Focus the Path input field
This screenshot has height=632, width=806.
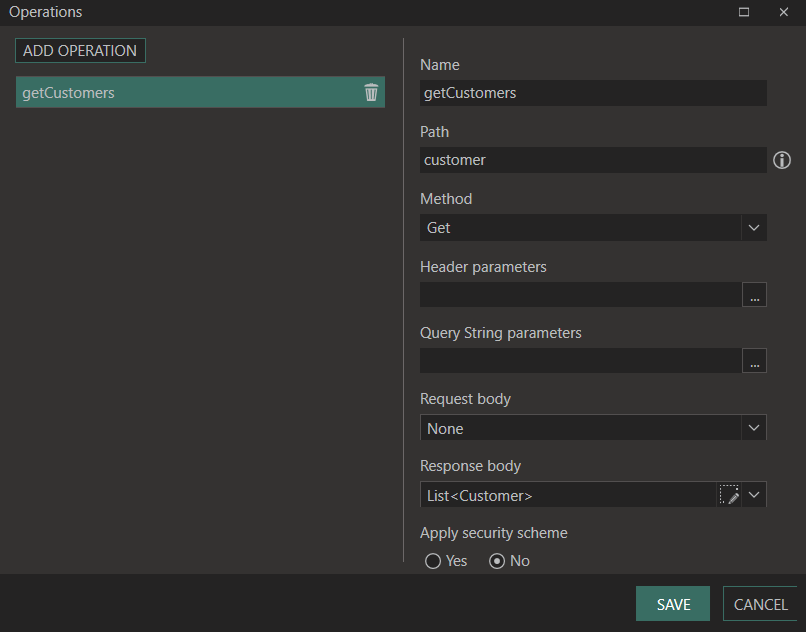click(x=593, y=160)
